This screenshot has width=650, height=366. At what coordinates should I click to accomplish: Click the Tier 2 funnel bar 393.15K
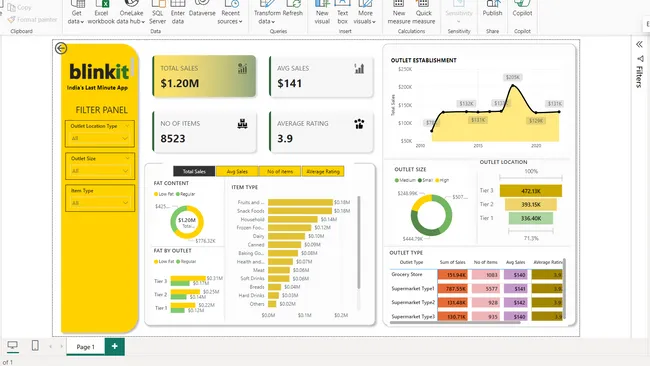tap(531, 204)
